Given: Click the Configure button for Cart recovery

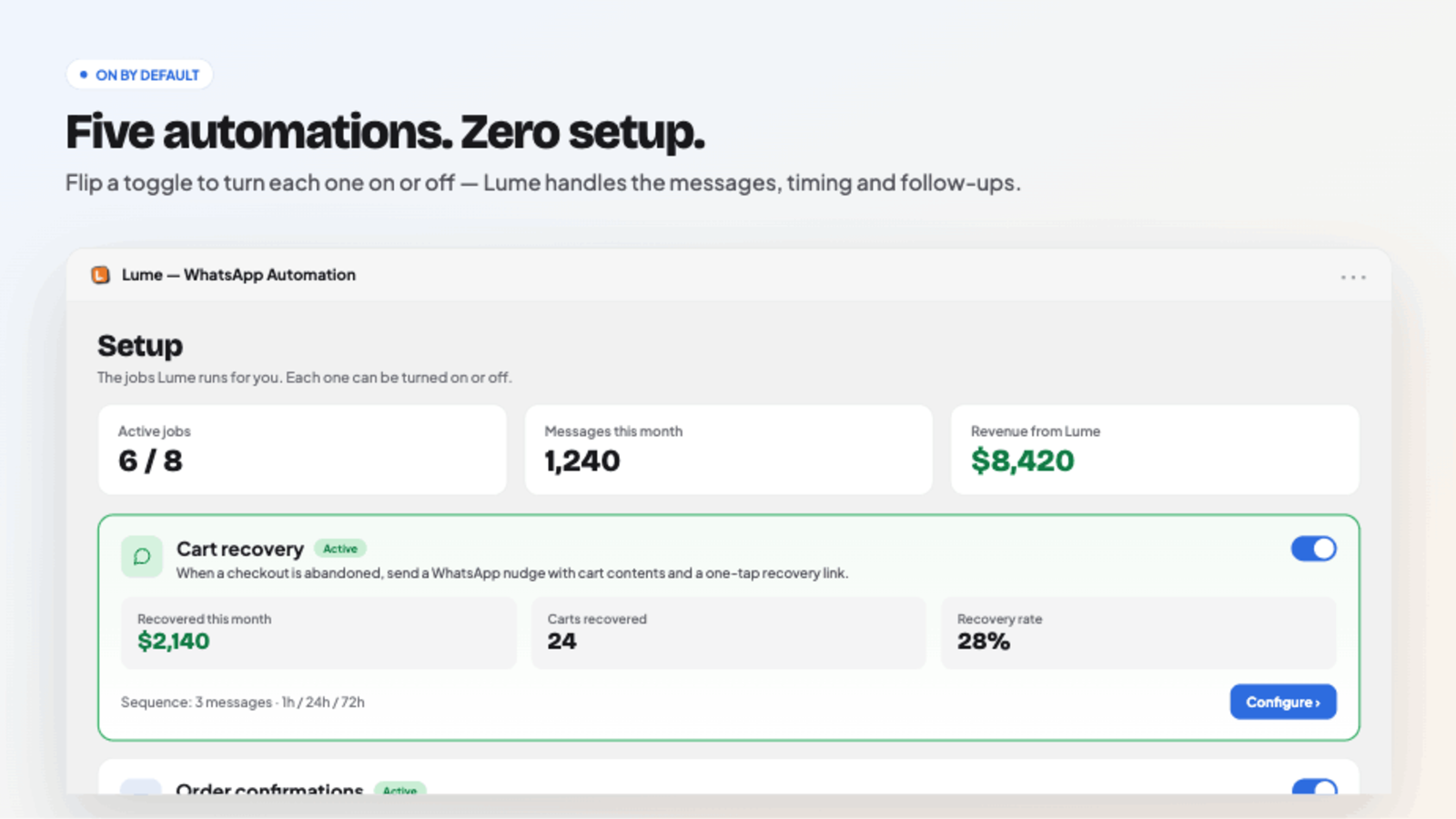Looking at the screenshot, I should [1283, 702].
